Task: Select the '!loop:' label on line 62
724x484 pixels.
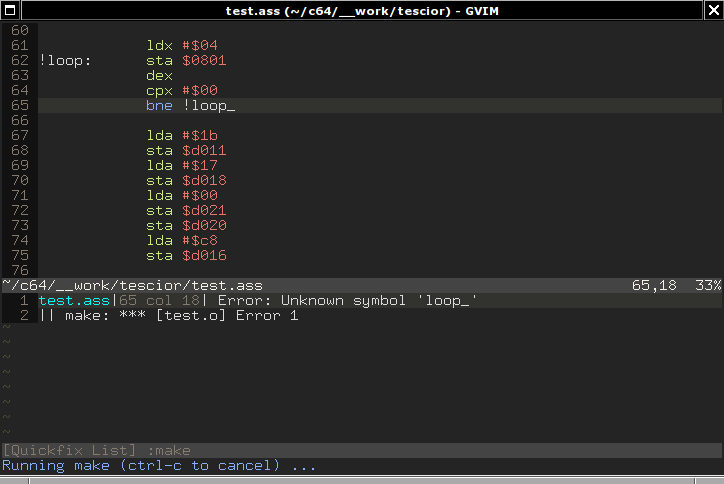Action: tap(65, 60)
